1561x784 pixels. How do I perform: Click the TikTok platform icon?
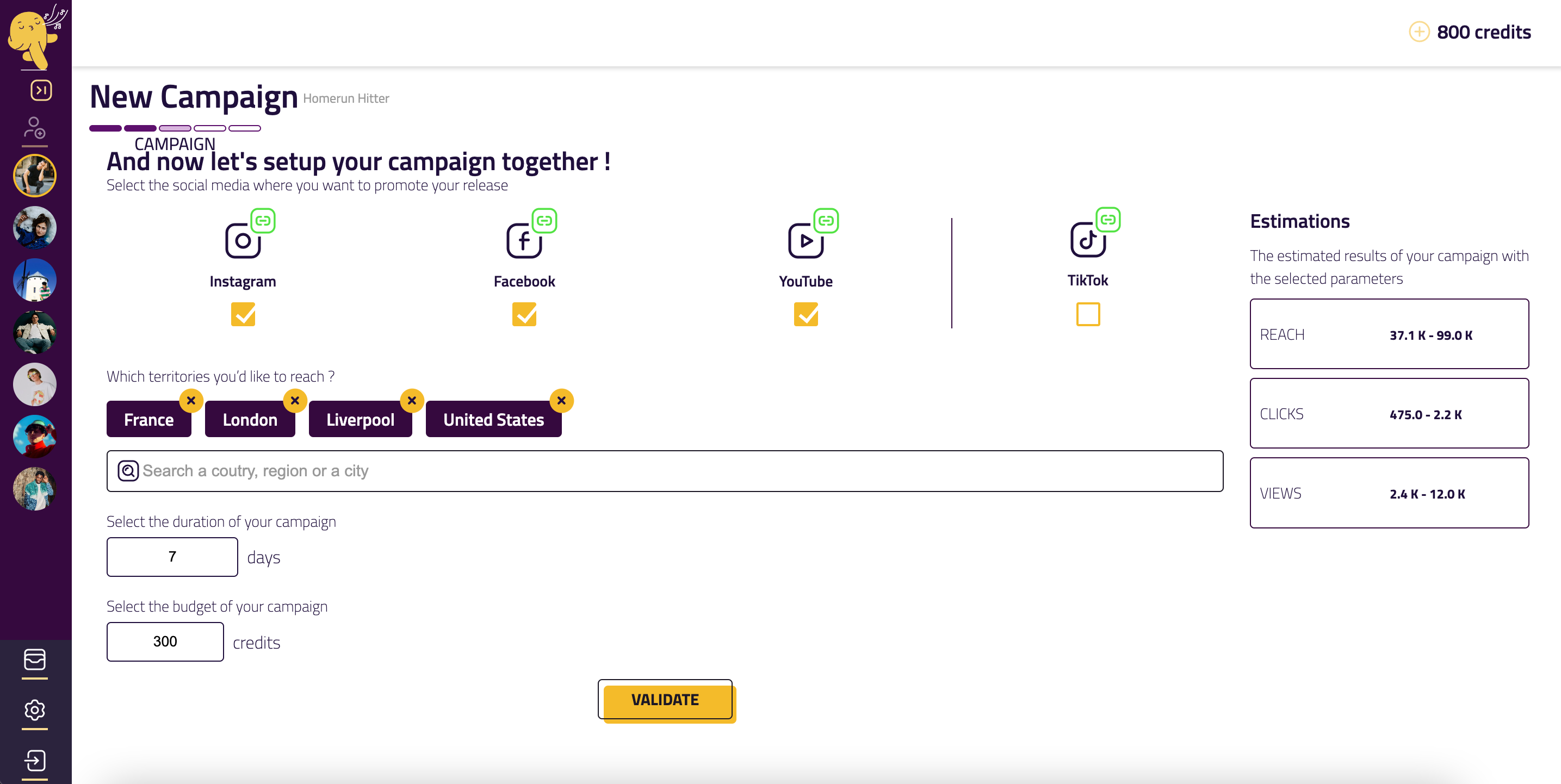tap(1088, 239)
